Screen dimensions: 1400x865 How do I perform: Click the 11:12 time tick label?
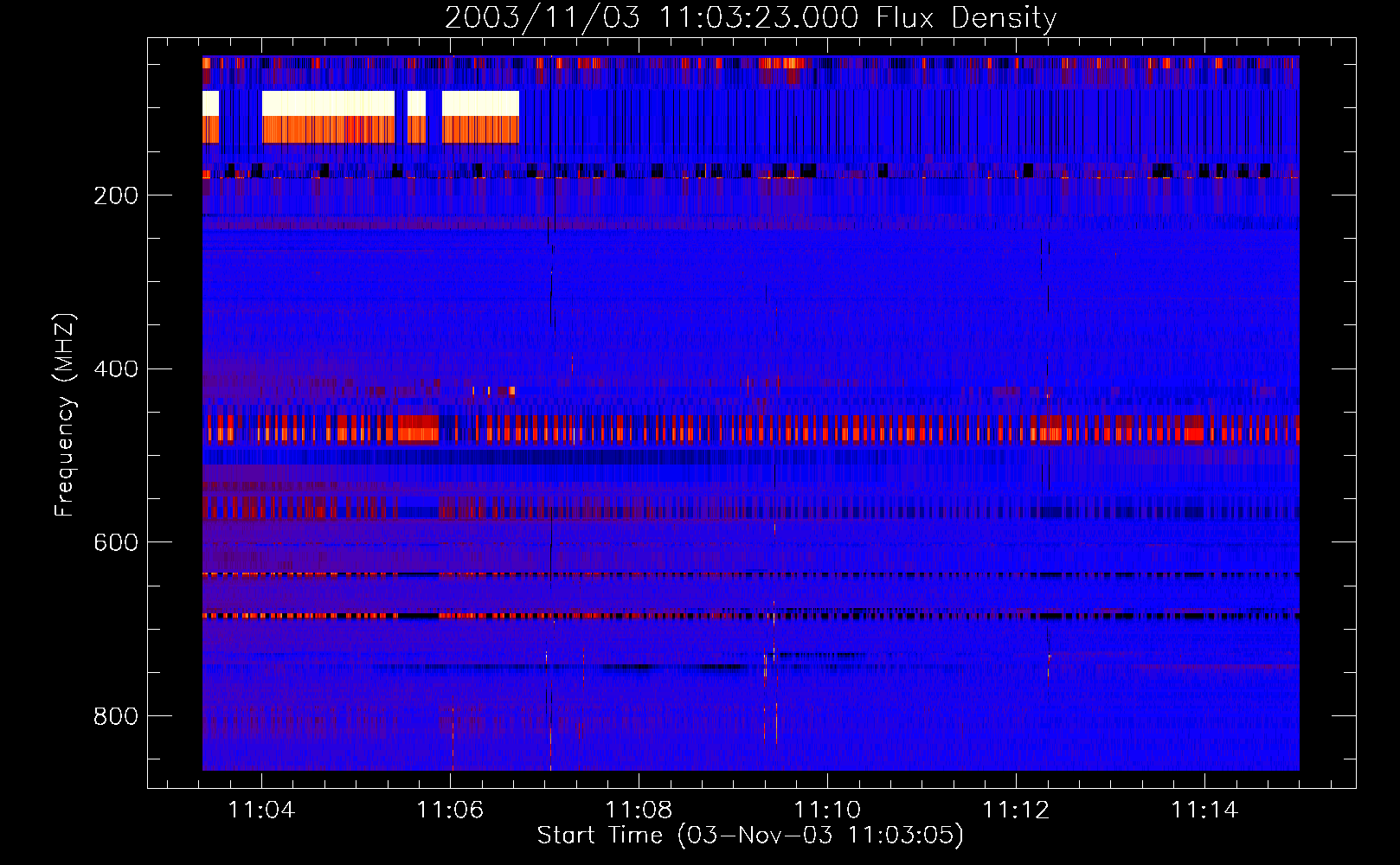[x=1016, y=810]
